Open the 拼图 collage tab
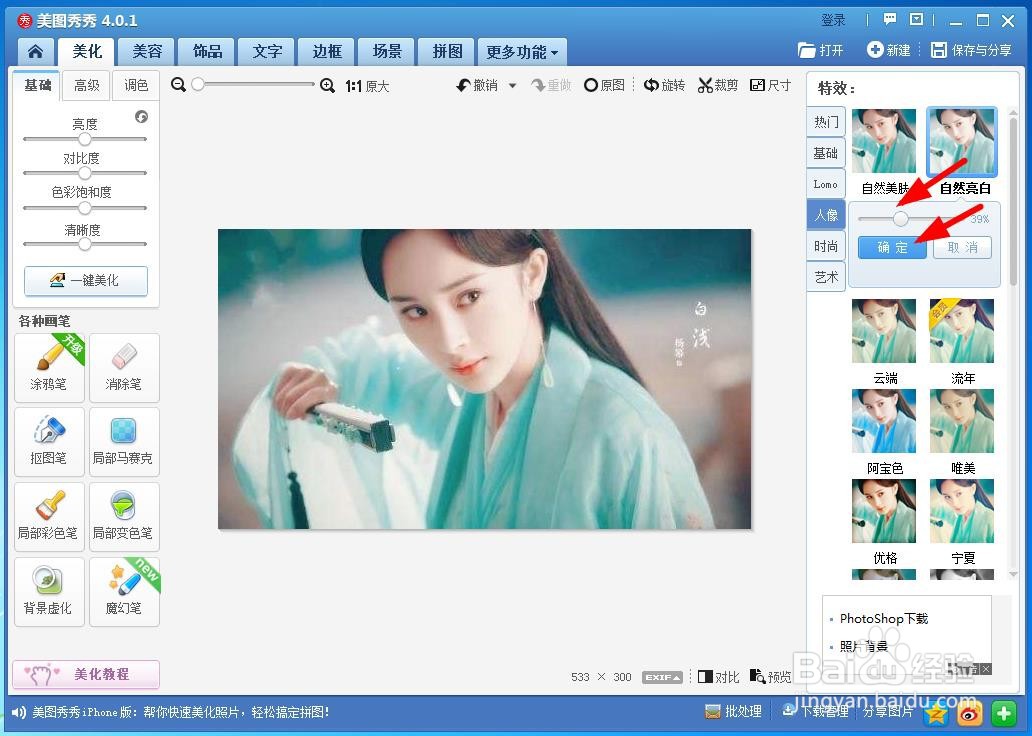Image resolution: width=1032 pixels, height=736 pixels. tap(447, 51)
